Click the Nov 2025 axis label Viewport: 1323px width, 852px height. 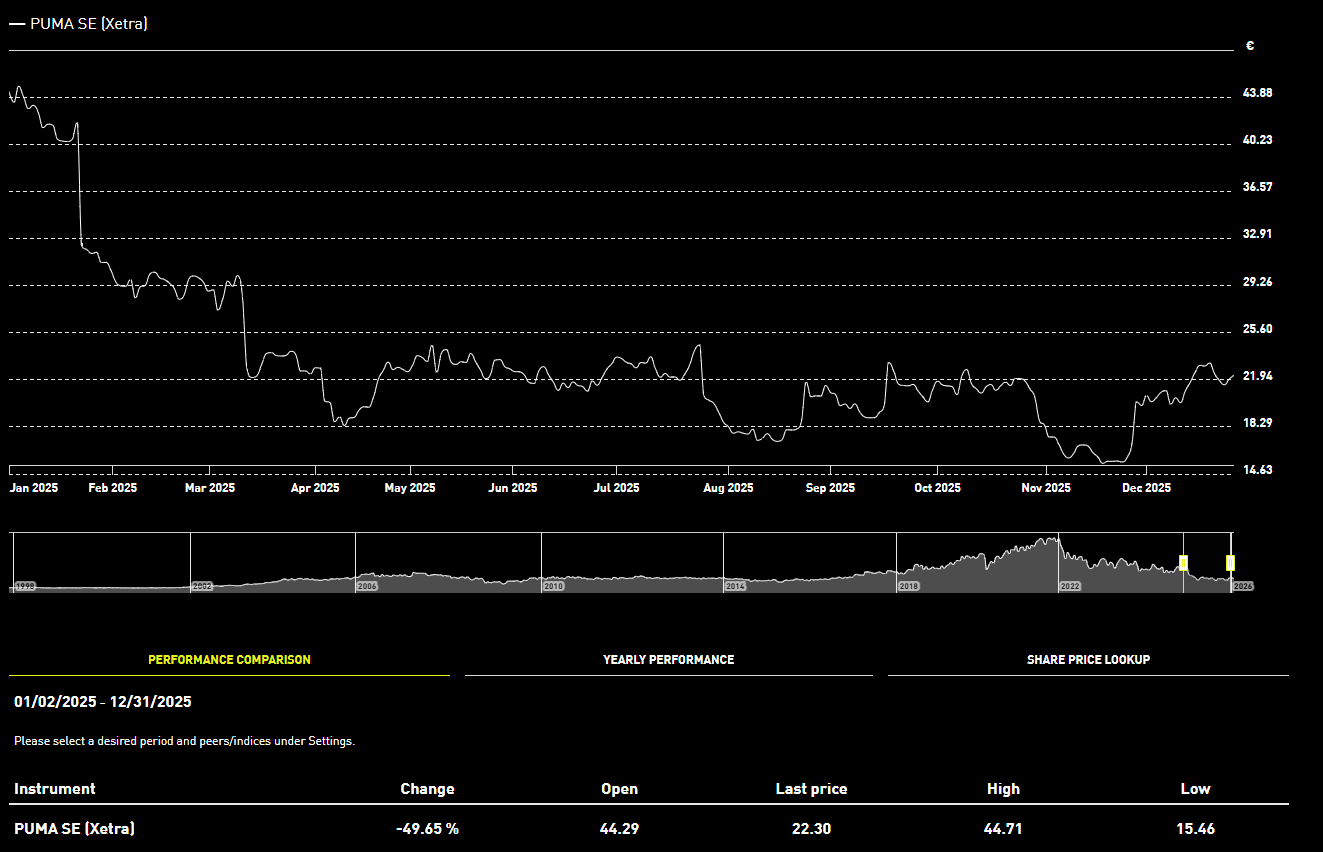(1046, 488)
